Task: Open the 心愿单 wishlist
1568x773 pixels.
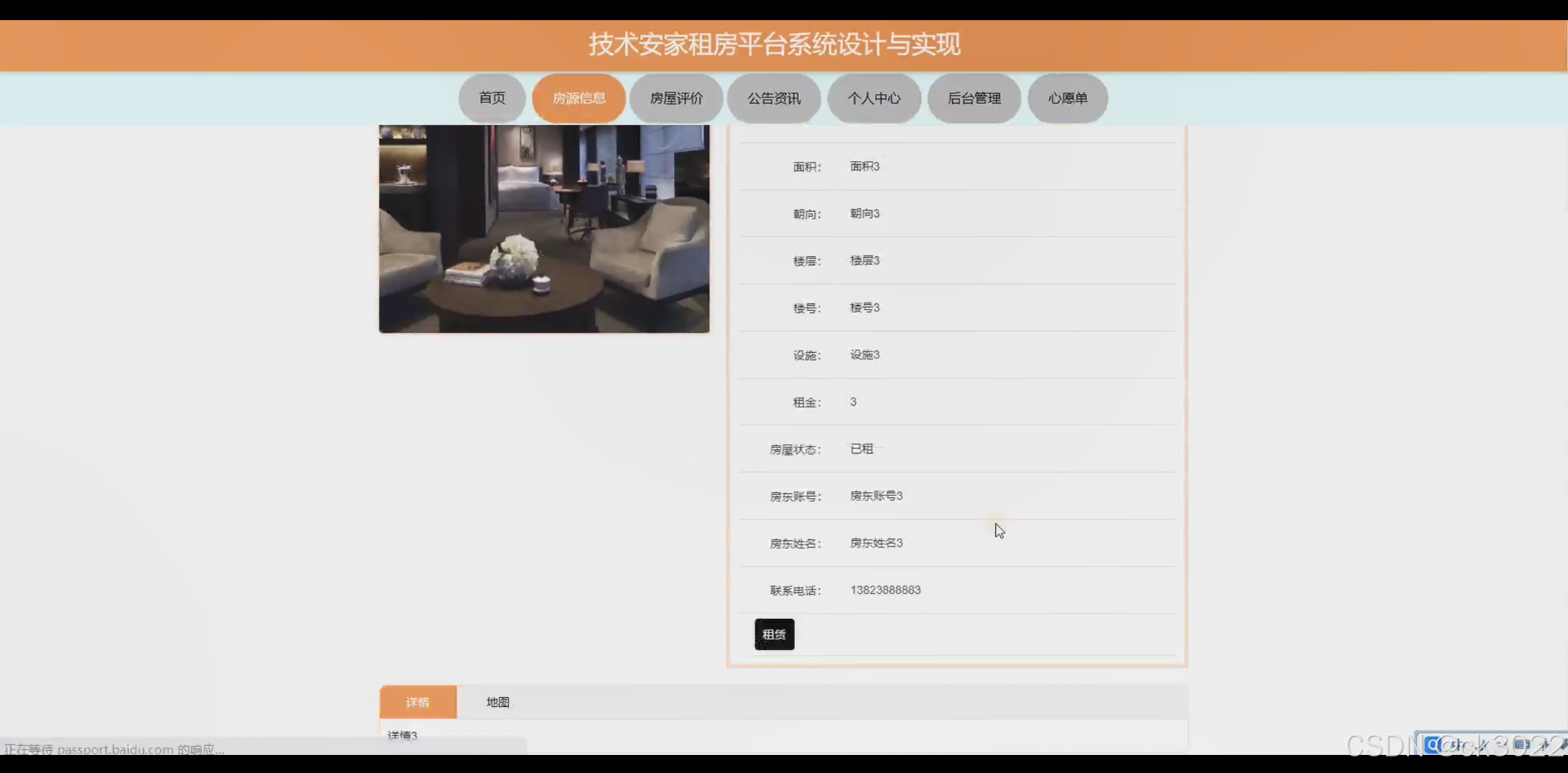Action: click(1068, 98)
